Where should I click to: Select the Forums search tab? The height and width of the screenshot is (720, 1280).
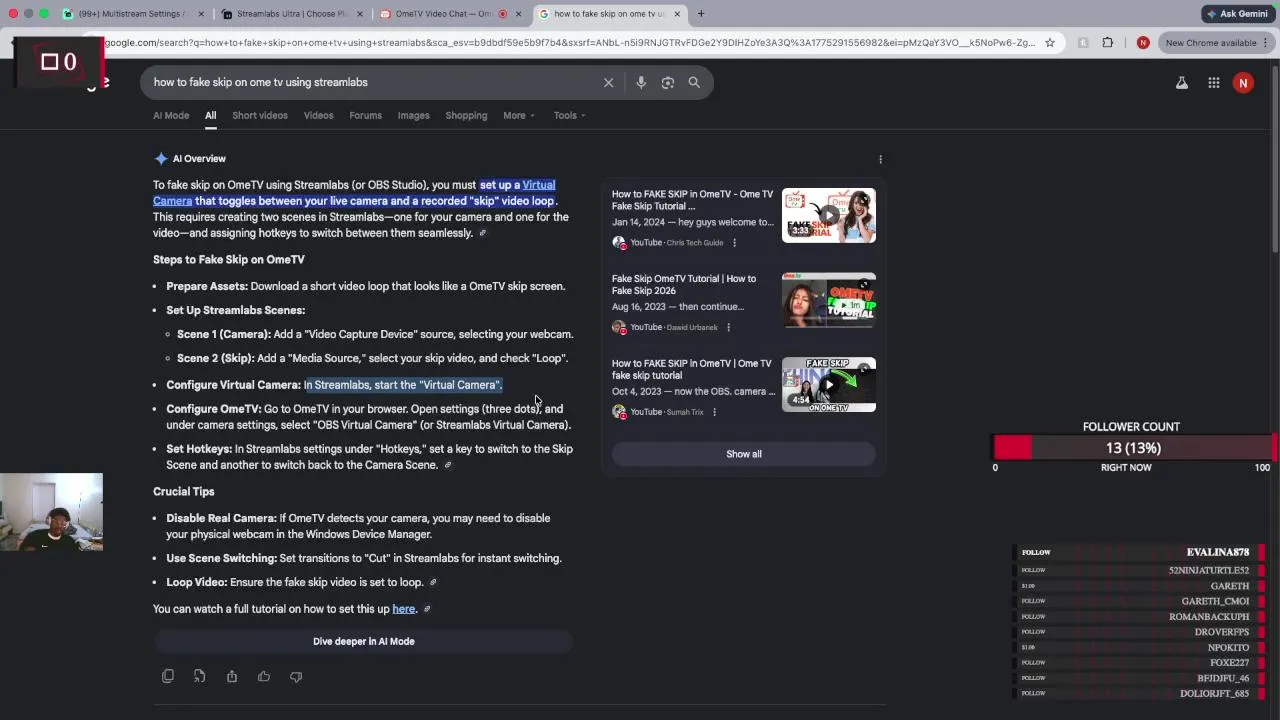(365, 115)
